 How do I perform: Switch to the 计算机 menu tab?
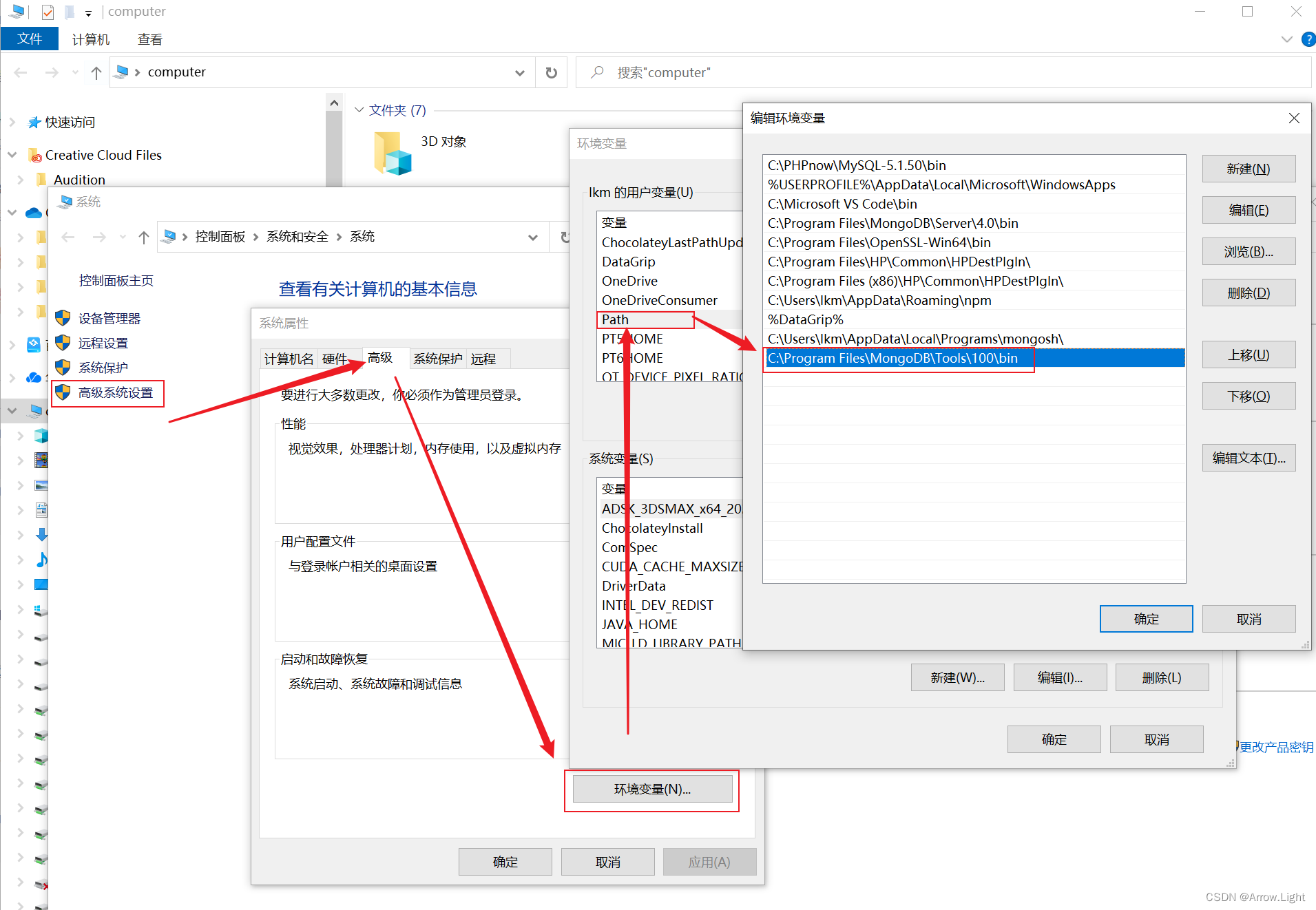coord(90,39)
